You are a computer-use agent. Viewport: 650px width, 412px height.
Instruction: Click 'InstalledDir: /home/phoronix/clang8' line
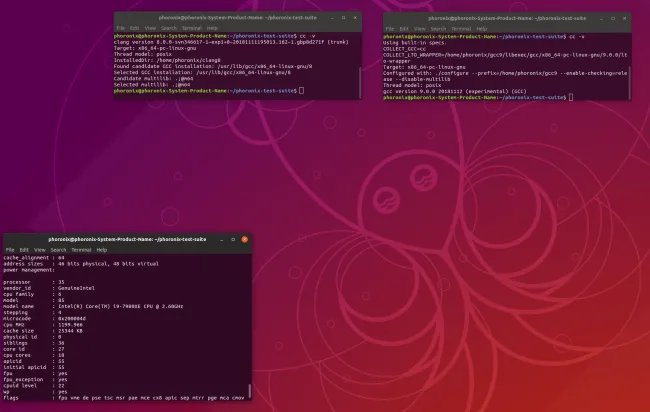tap(167, 61)
